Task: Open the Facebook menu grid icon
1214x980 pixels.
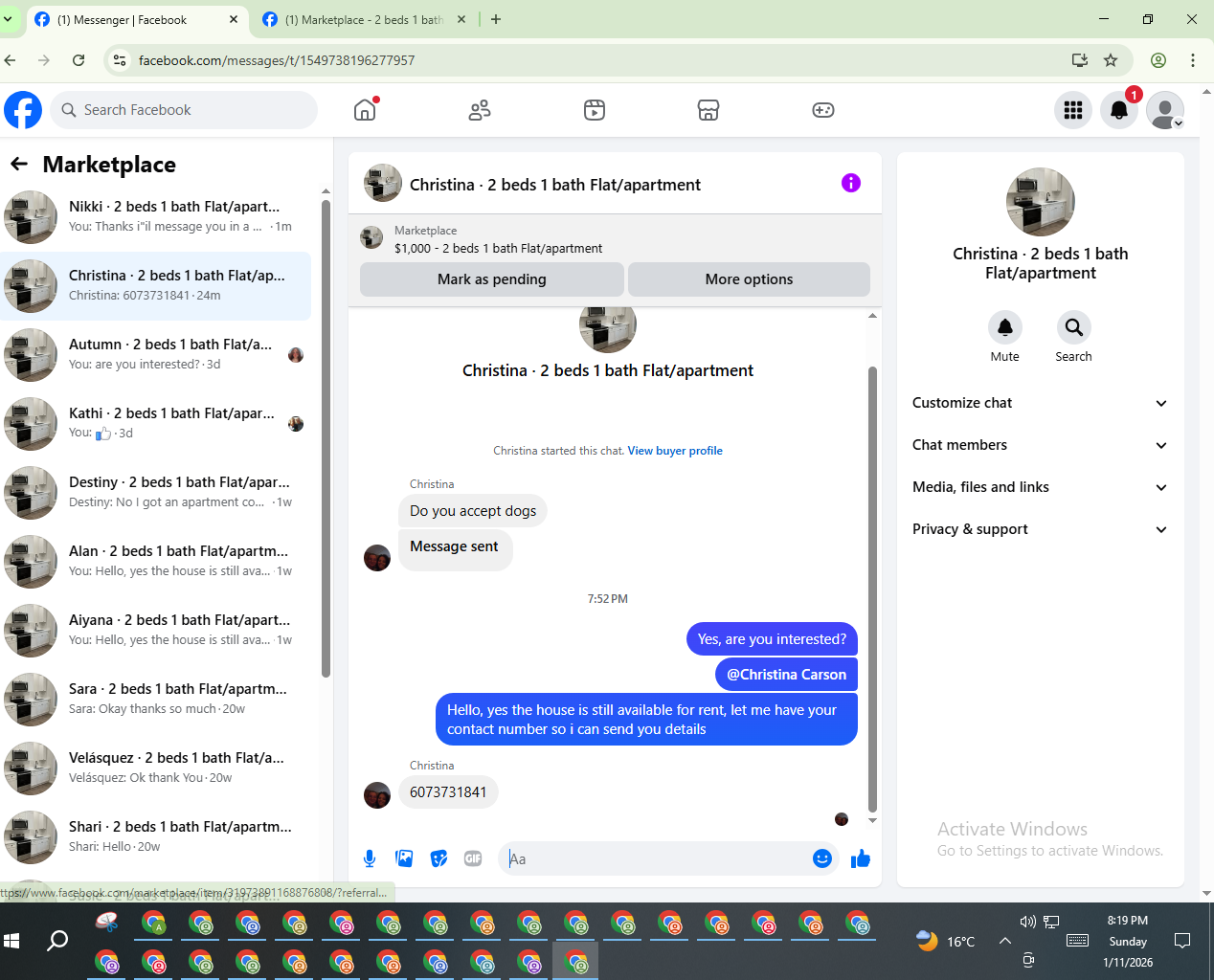Action: 1073,110
